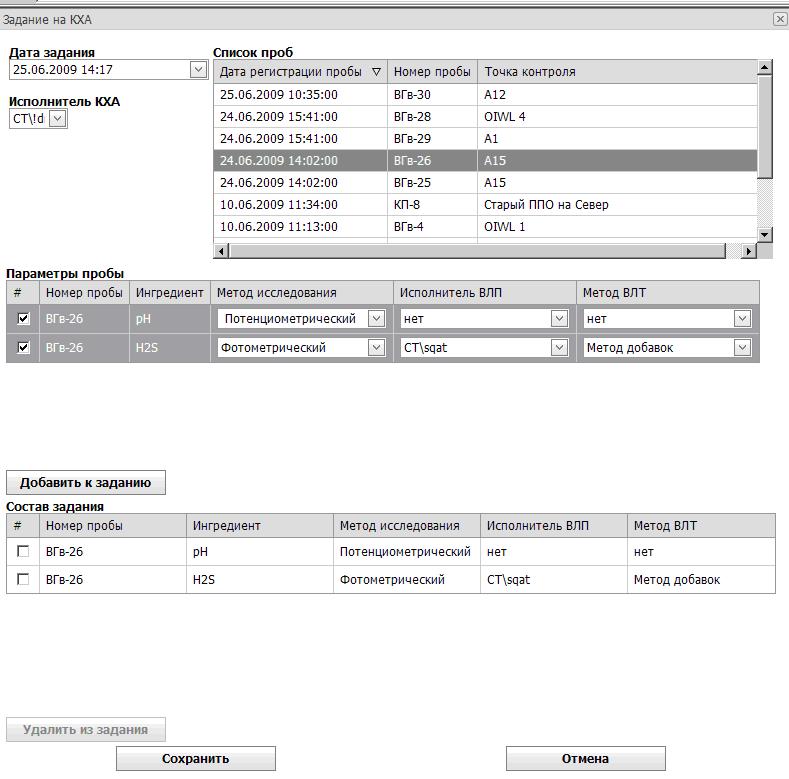This screenshot has width=789, height=779.
Task: Click the left arrow of horizontal scrollbar
Action: tap(221, 251)
